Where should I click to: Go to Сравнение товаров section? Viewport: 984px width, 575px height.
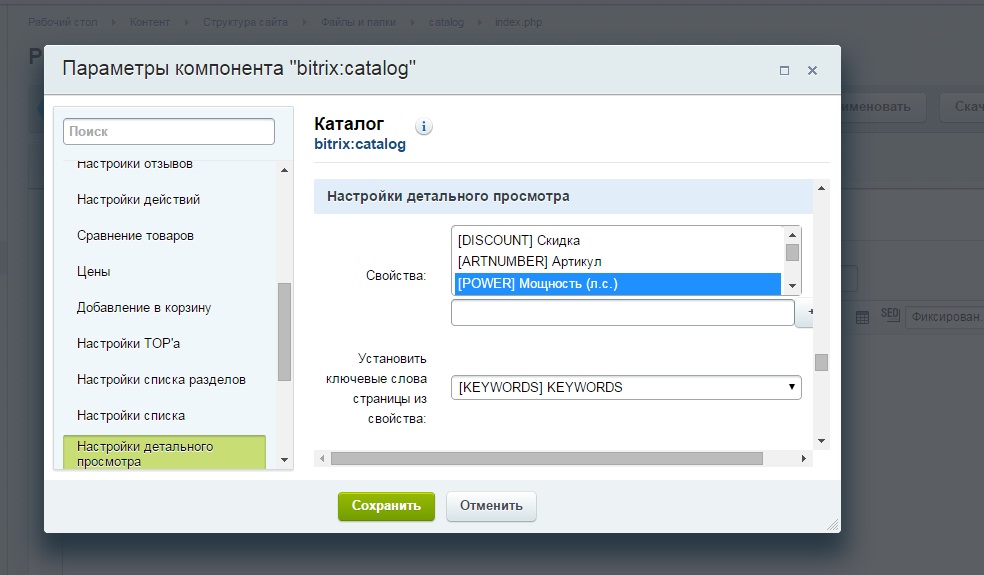(135, 235)
